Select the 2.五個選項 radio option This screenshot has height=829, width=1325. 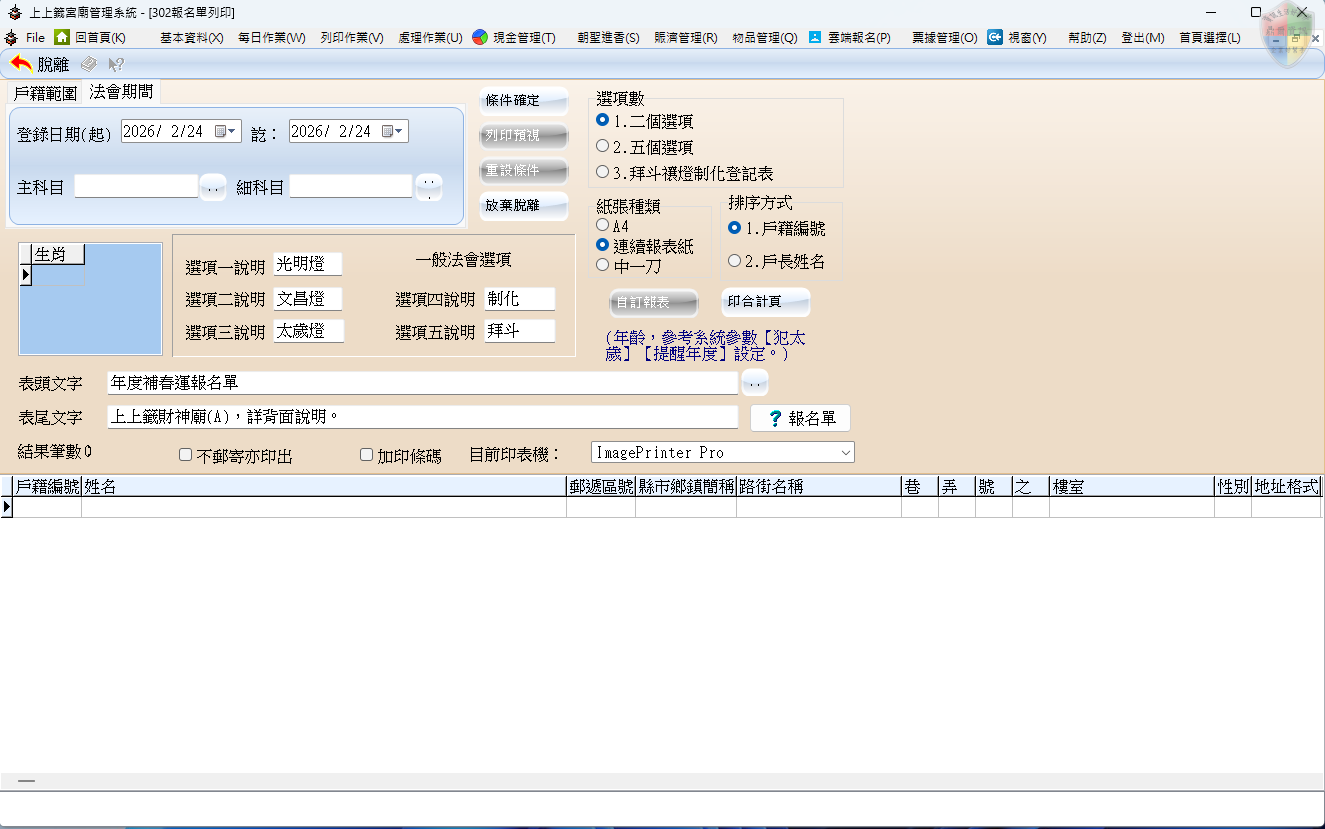point(603,147)
